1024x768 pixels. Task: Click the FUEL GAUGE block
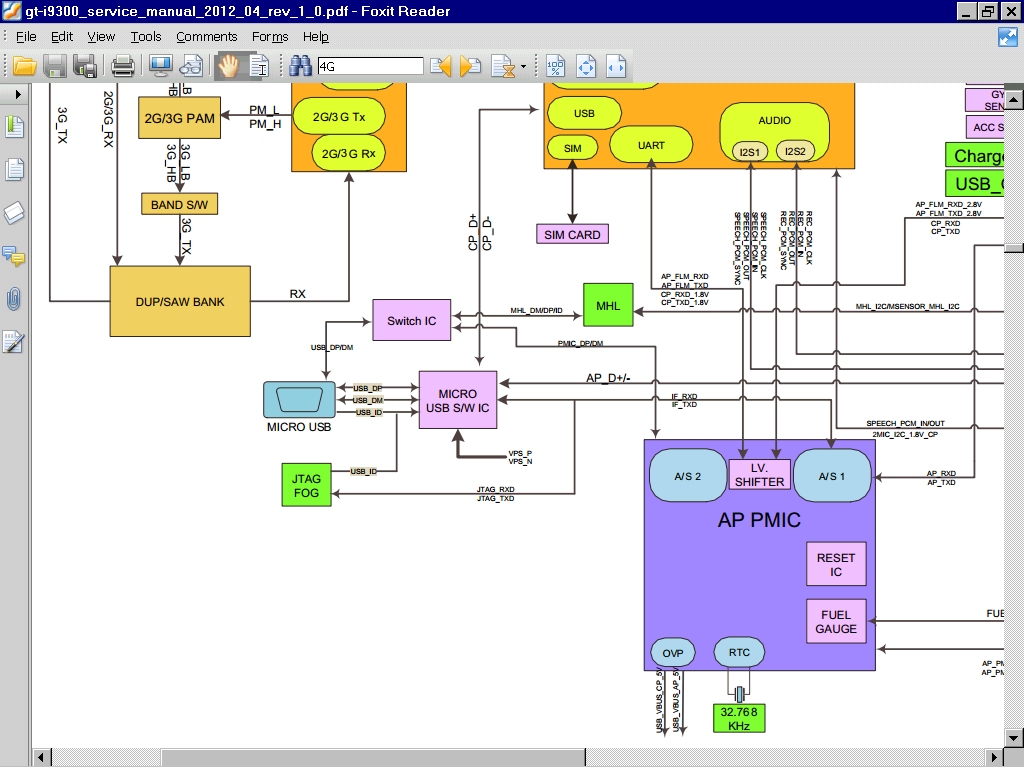(x=836, y=622)
